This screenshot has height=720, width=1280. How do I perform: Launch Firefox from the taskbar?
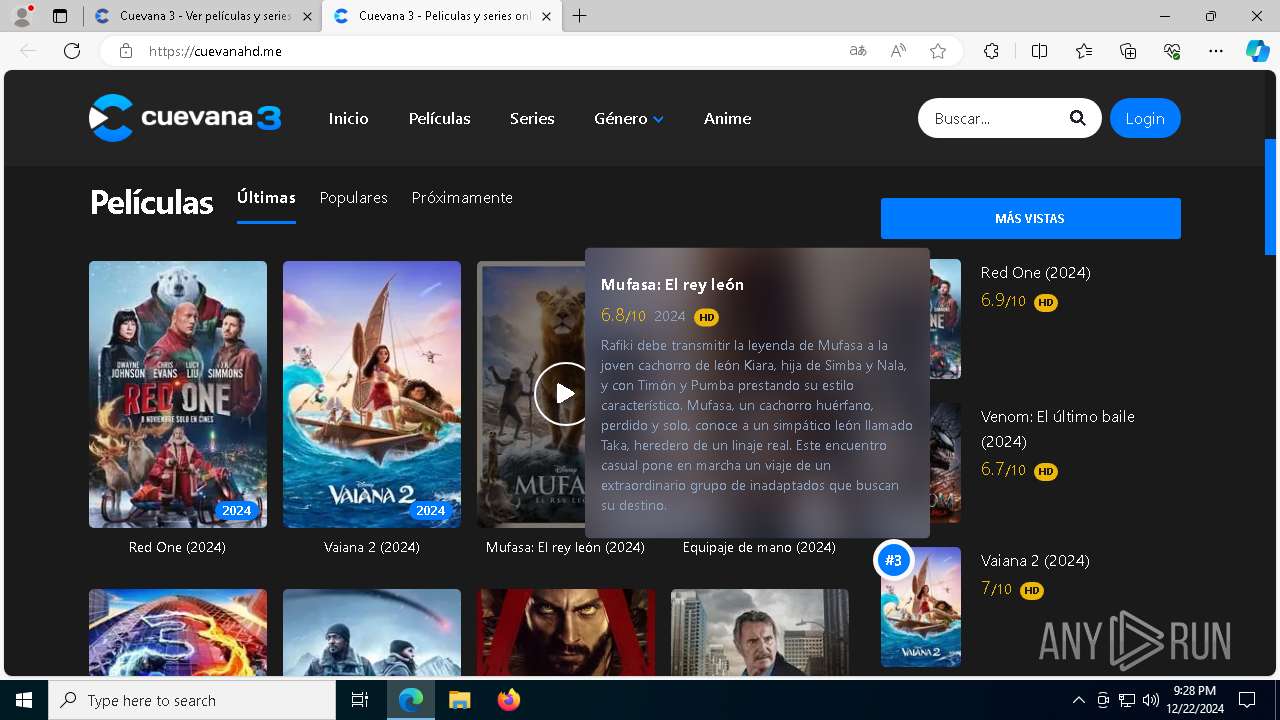tap(509, 700)
